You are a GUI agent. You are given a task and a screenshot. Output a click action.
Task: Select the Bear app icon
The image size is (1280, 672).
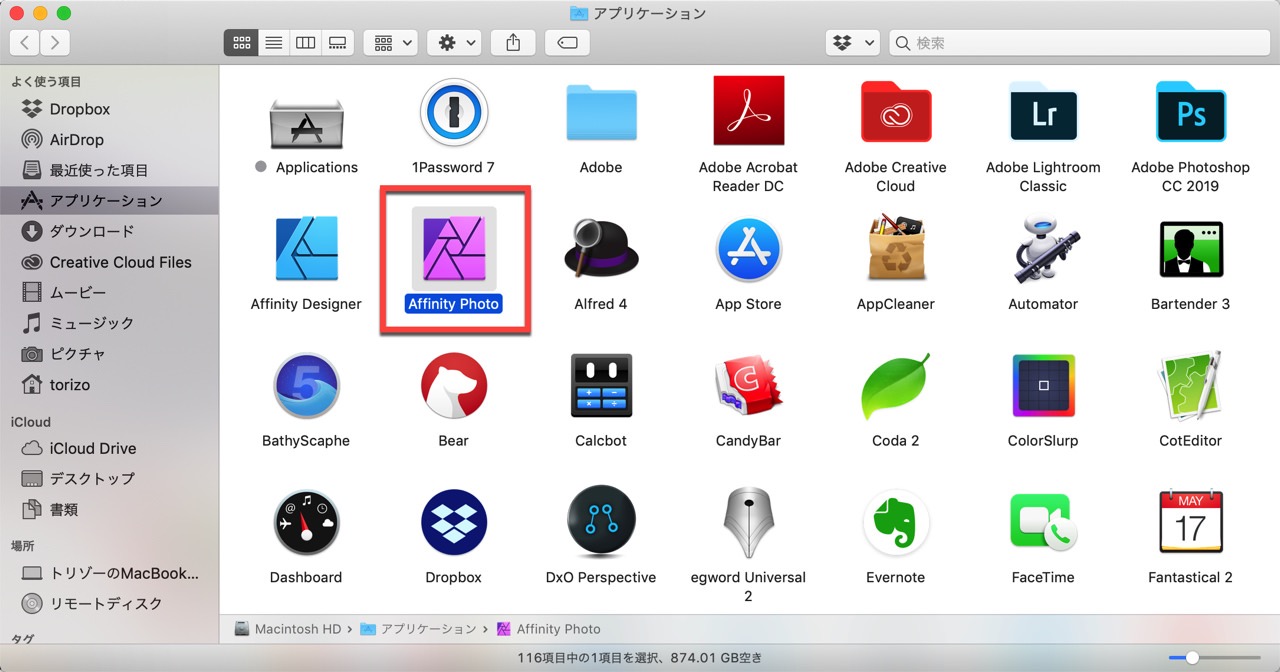453,385
